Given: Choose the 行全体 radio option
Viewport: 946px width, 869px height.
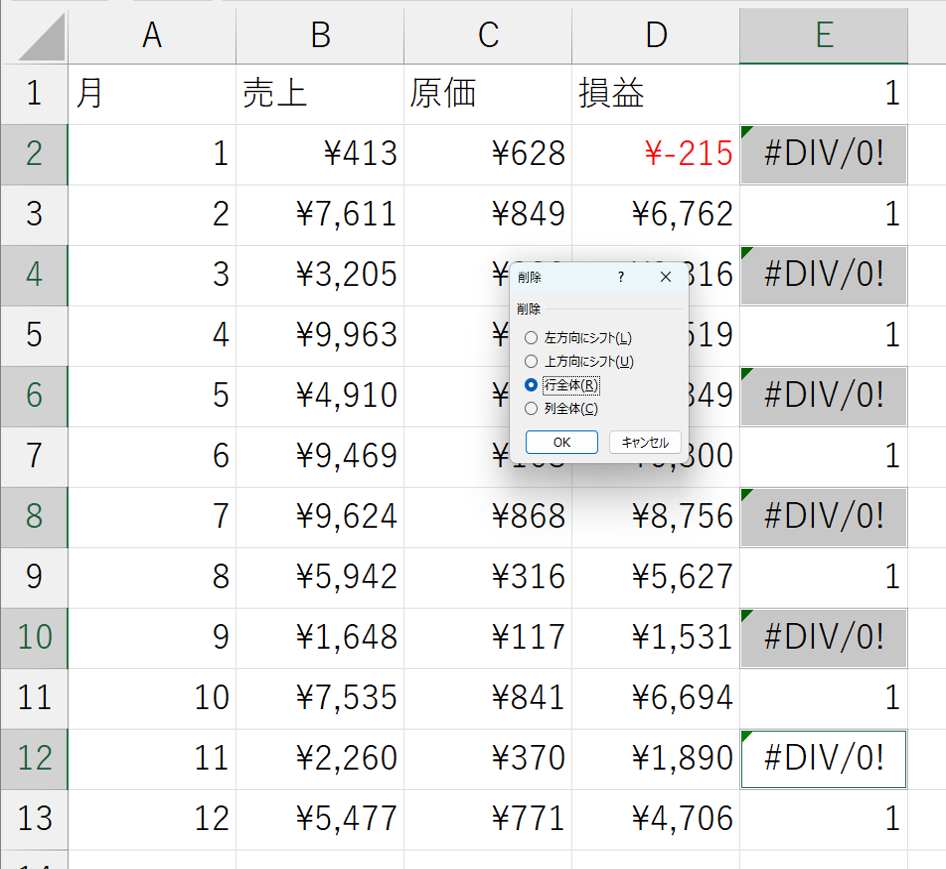Looking at the screenshot, I should 531,385.
